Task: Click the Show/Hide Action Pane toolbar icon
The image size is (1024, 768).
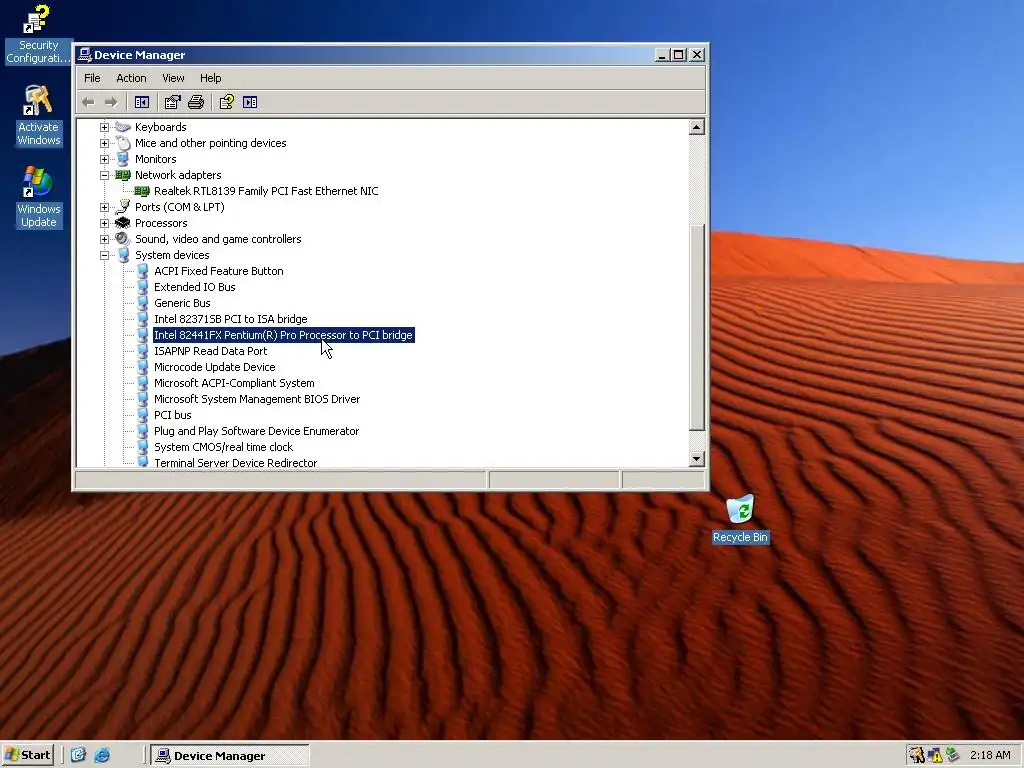Action: [x=250, y=102]
